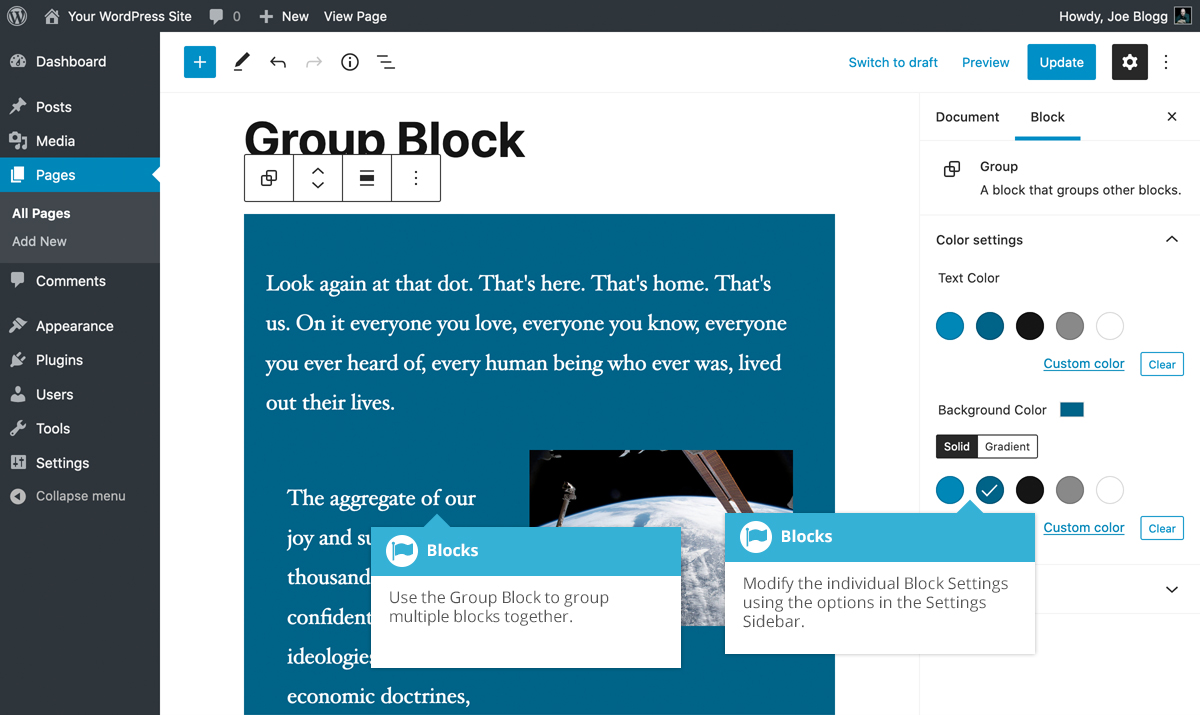Click the Group block transform icon
The height and width of the screenshot is (715, 1200).
coord(268,177)
